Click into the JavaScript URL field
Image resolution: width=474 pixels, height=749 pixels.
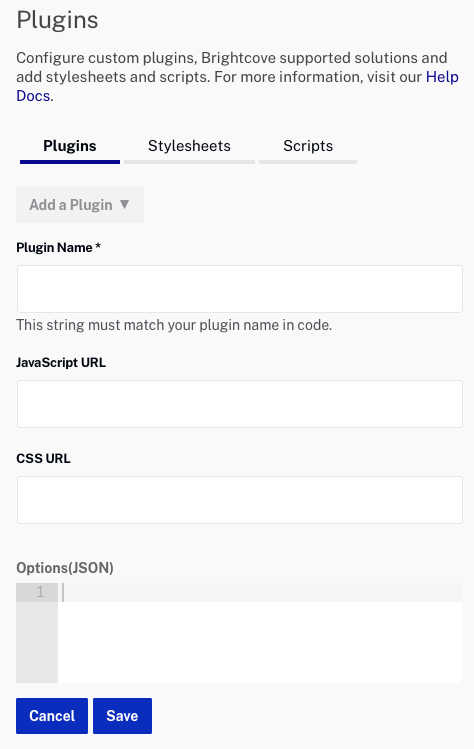point(240,404)
